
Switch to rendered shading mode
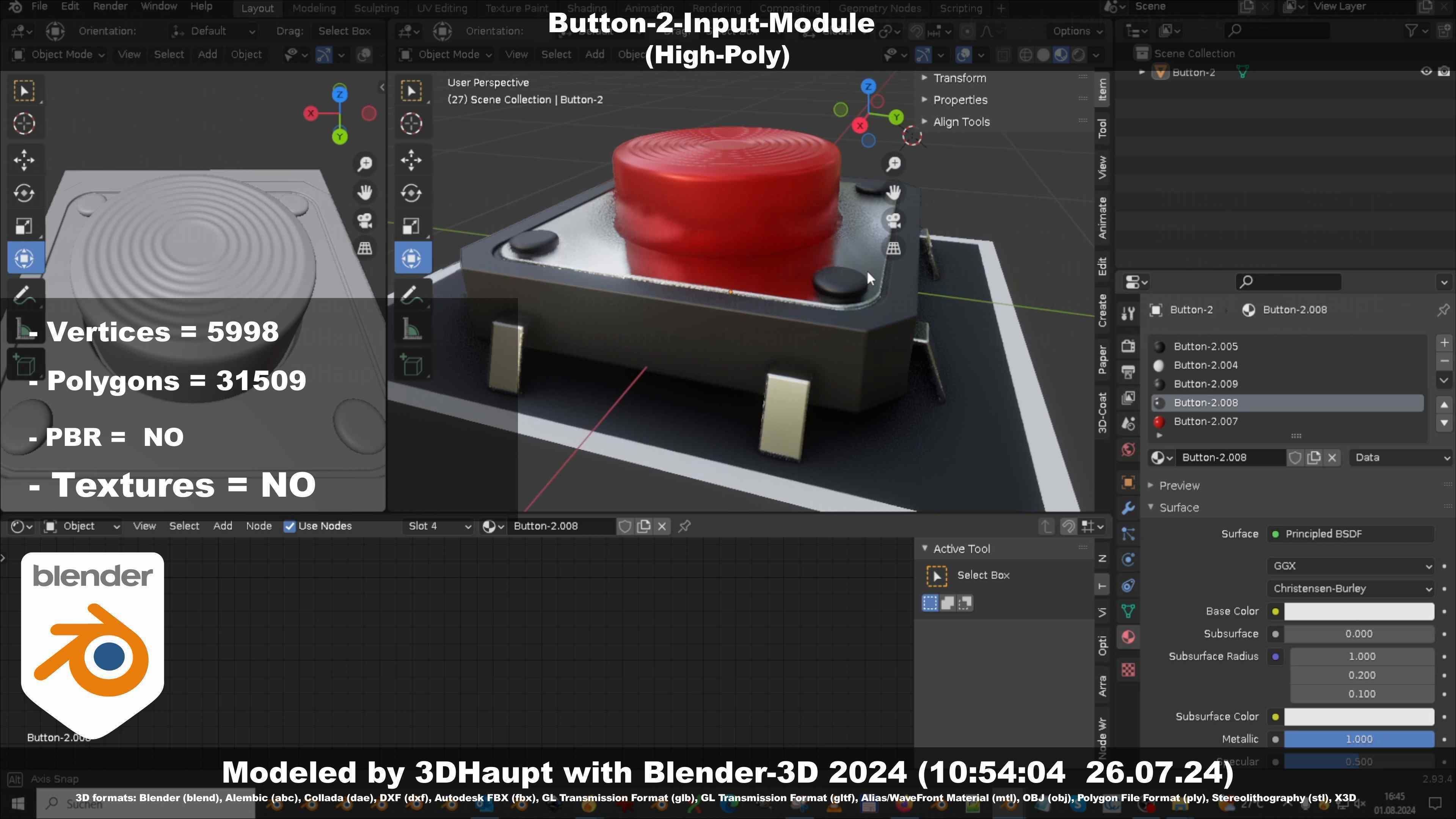[x=1079, y=55]
